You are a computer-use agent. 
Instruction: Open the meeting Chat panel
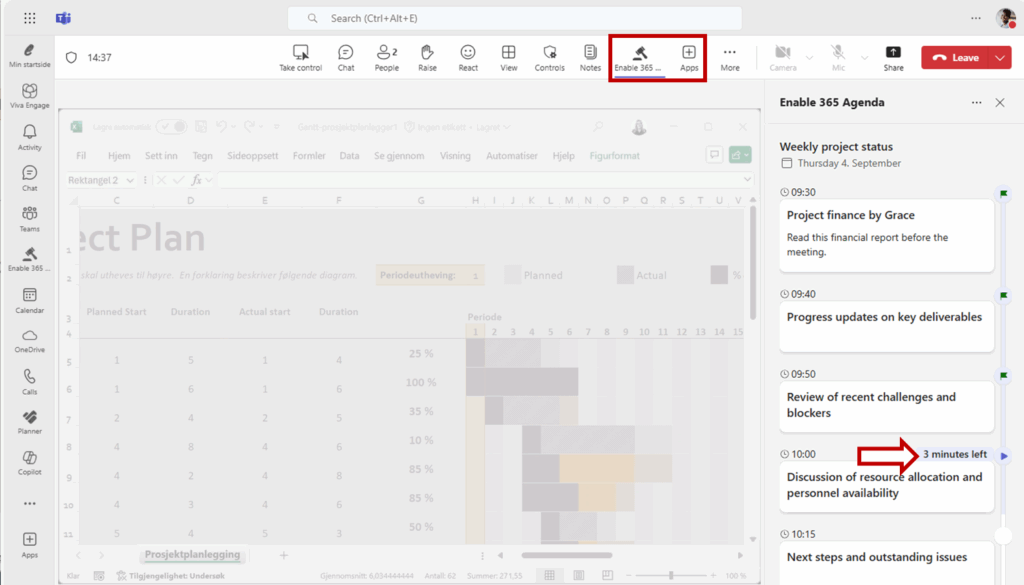click(345, 57)
